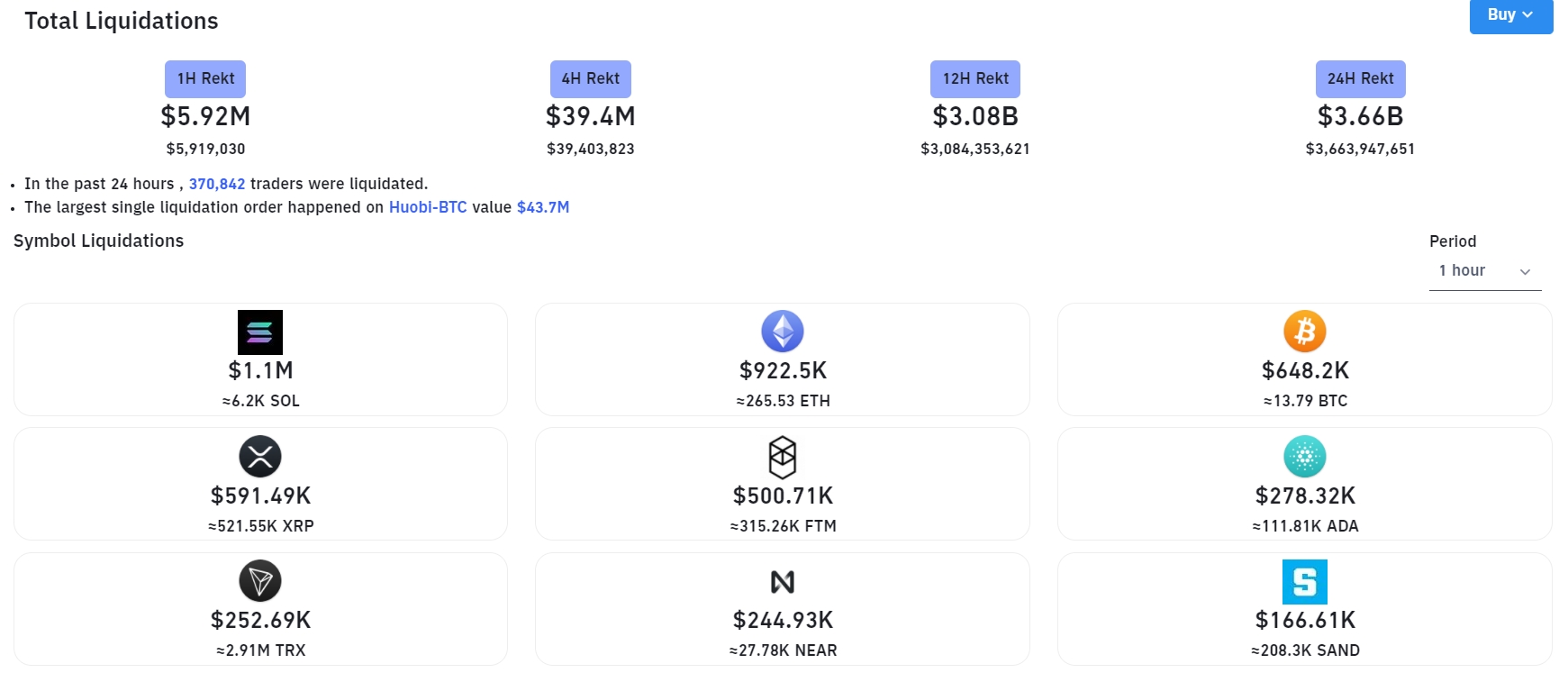Click the $278.32K ADA liquidation amount

click(1305, 496)
